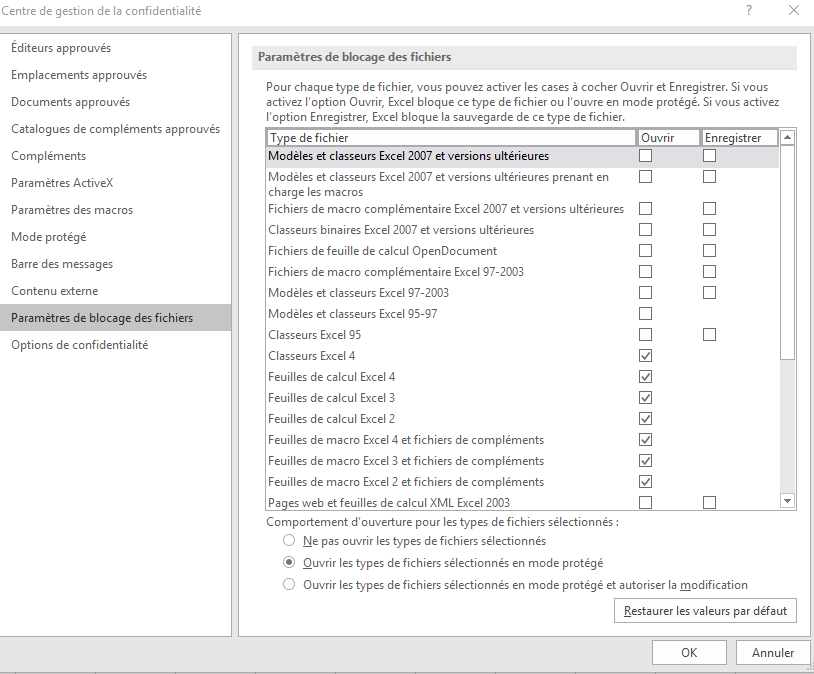814x674 pixels.
Task: Click the file list scroll up arrow
Action: (x=788, y=138)
